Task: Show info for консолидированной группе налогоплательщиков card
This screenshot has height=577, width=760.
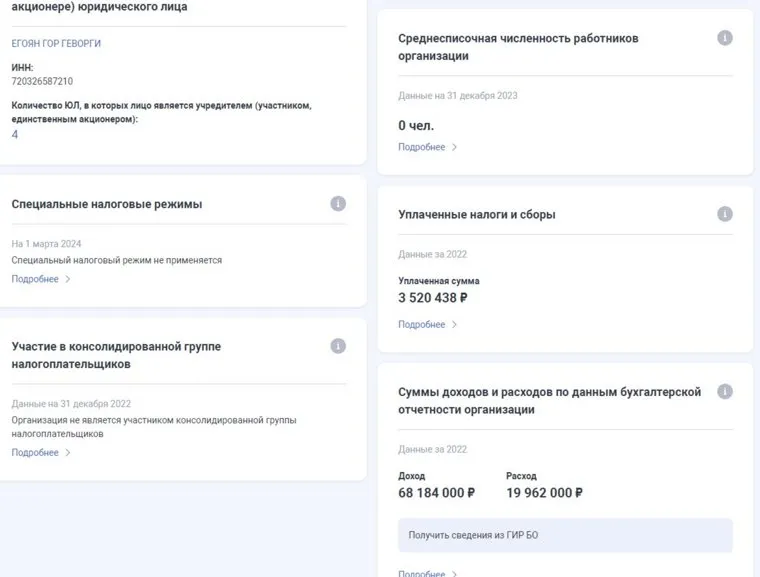Action: (x=338, y=346)
